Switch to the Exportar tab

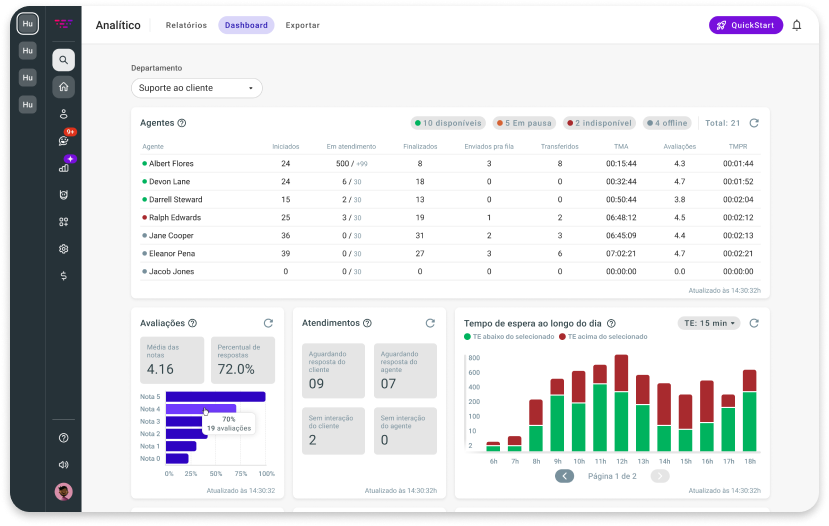302,25
